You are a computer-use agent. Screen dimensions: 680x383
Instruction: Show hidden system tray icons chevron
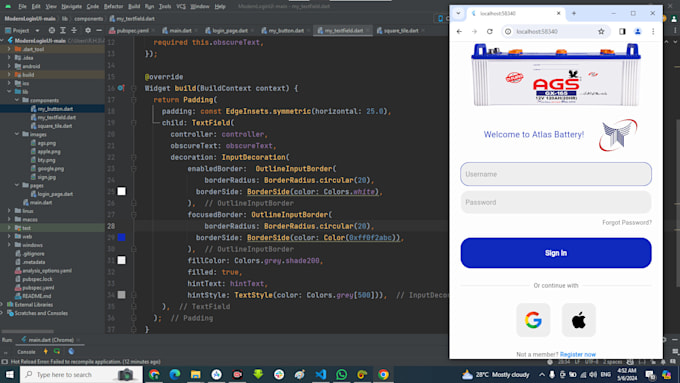pyautogui.click(x=542, y=374)
